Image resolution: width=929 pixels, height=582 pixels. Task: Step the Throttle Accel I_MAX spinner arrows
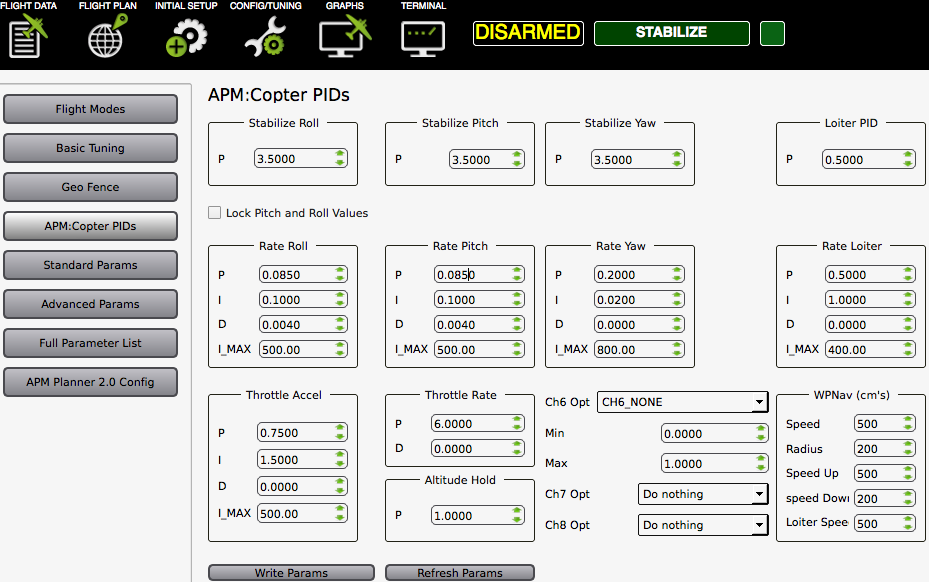click(x=339, y=513)
